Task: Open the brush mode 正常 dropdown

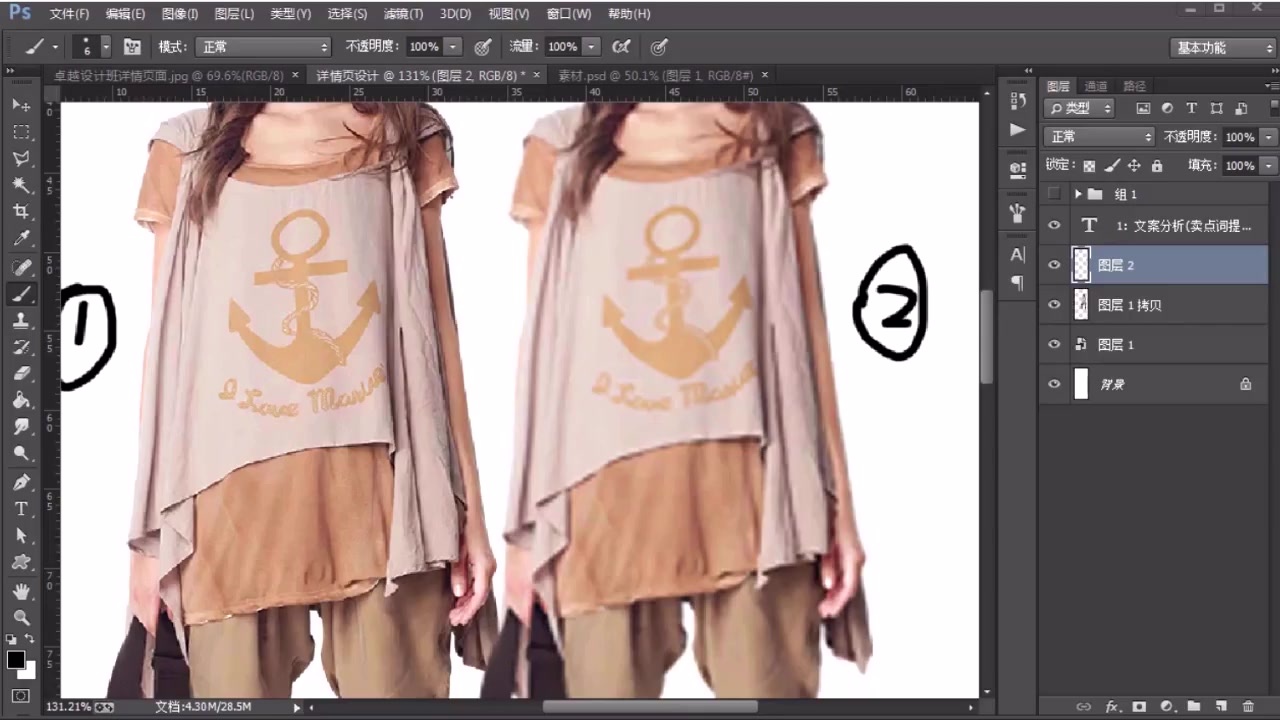Action: click(x=264, y=47)
